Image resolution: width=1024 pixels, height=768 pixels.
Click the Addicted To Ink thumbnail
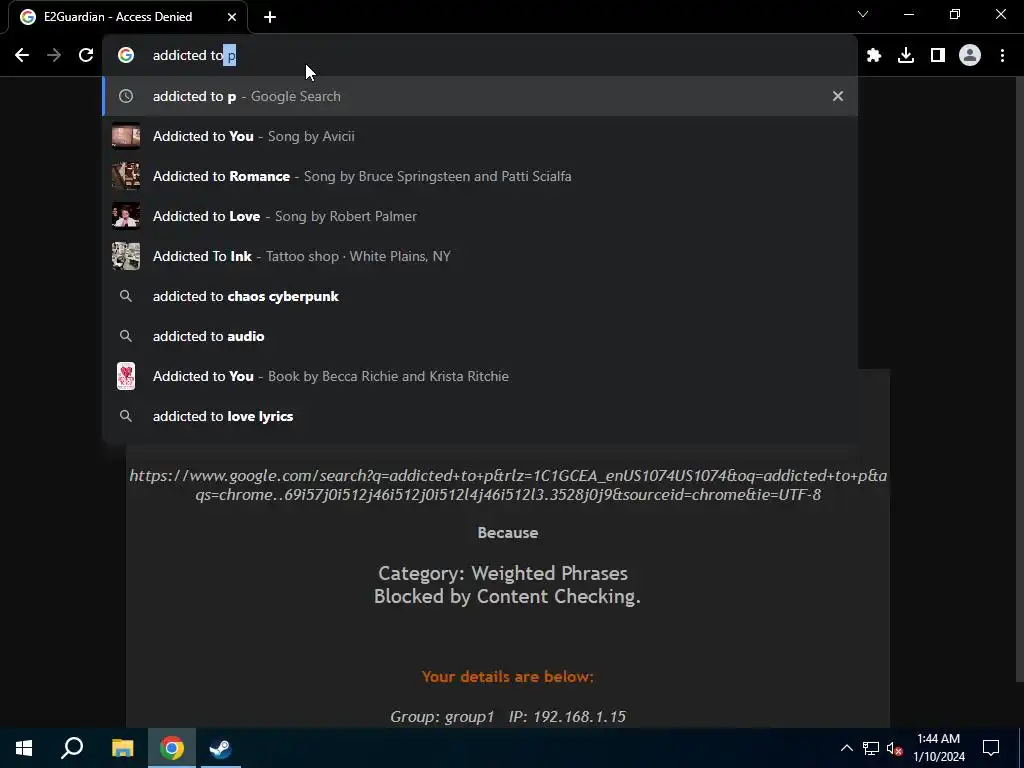pyautogui.click(x=126, y=256)
